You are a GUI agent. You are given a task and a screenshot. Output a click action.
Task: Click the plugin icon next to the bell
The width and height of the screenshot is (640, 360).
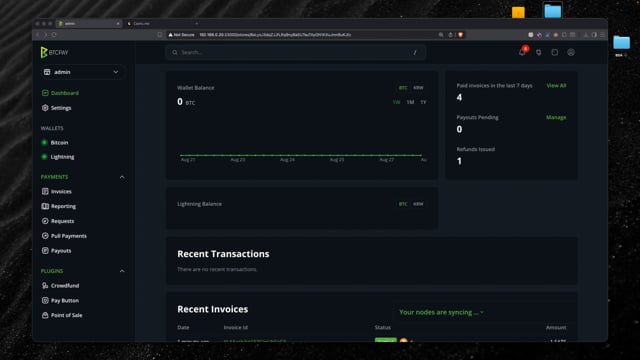tap(538, 52)
